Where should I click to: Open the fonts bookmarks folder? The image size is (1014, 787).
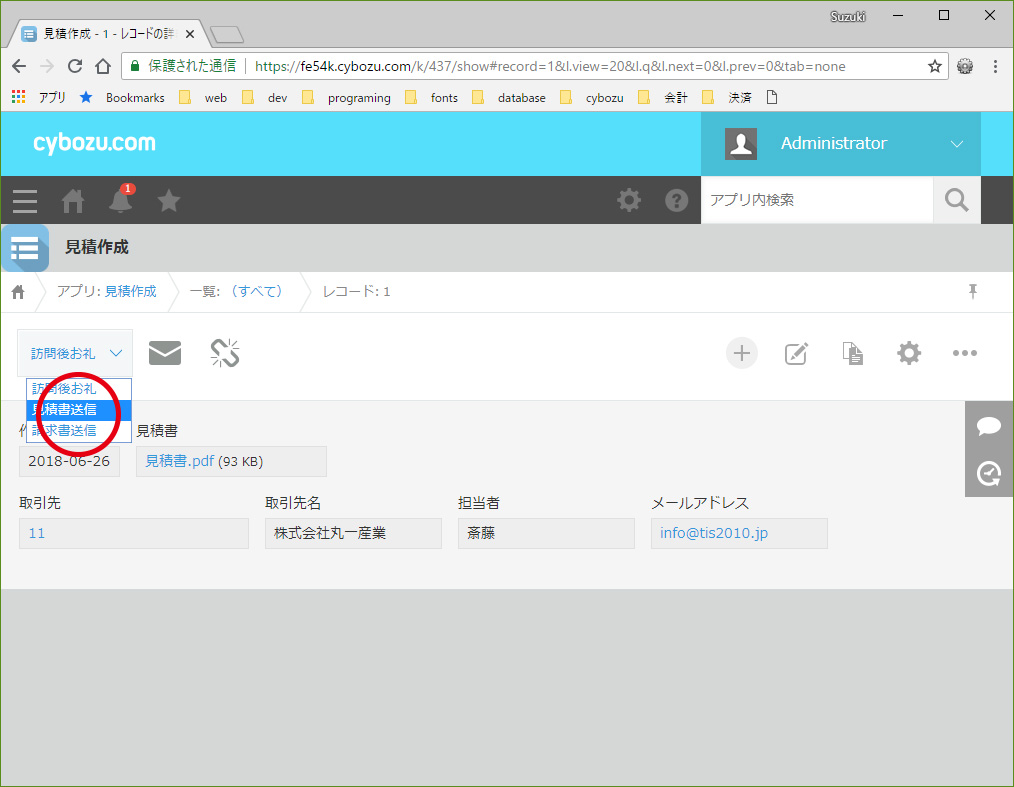[x=431, y=98]
